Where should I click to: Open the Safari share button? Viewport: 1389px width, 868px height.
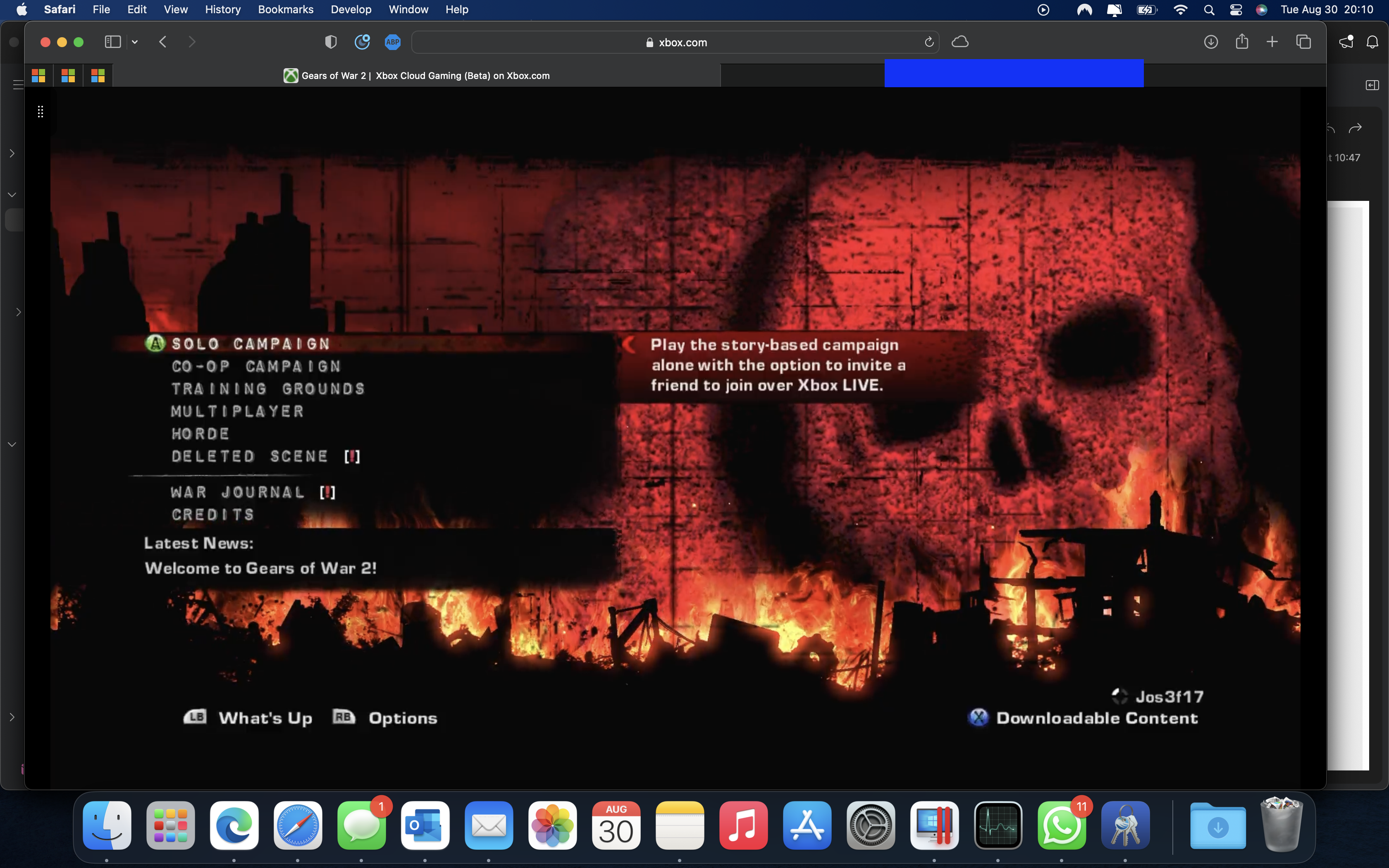tap(1241, 41)
